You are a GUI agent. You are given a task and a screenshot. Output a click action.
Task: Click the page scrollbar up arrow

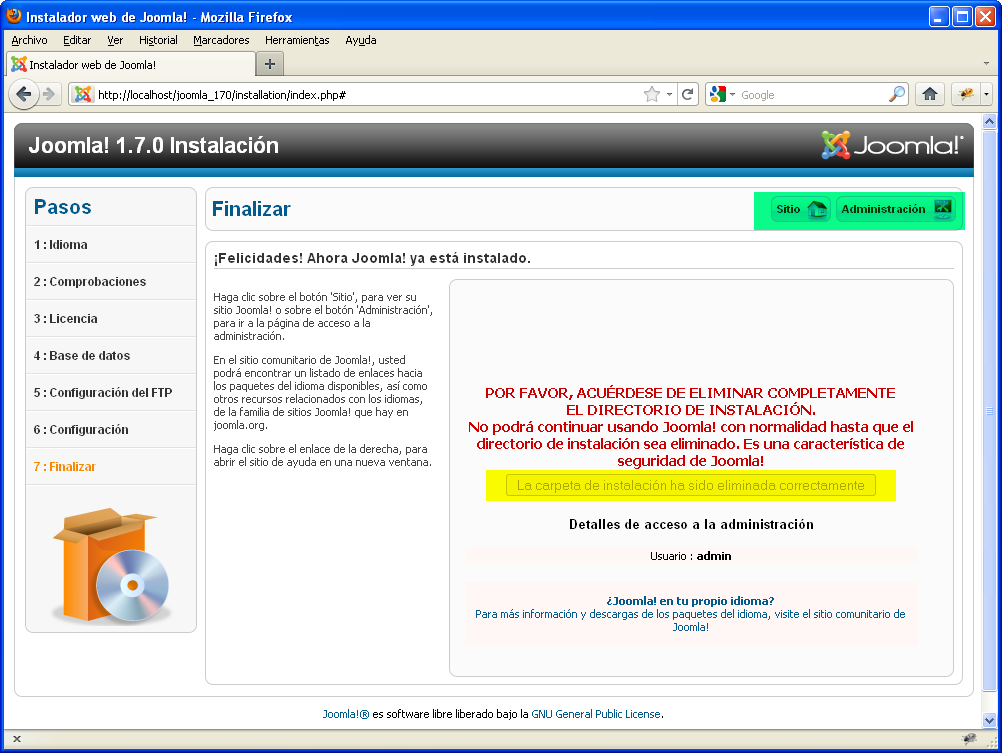point(989,121)
